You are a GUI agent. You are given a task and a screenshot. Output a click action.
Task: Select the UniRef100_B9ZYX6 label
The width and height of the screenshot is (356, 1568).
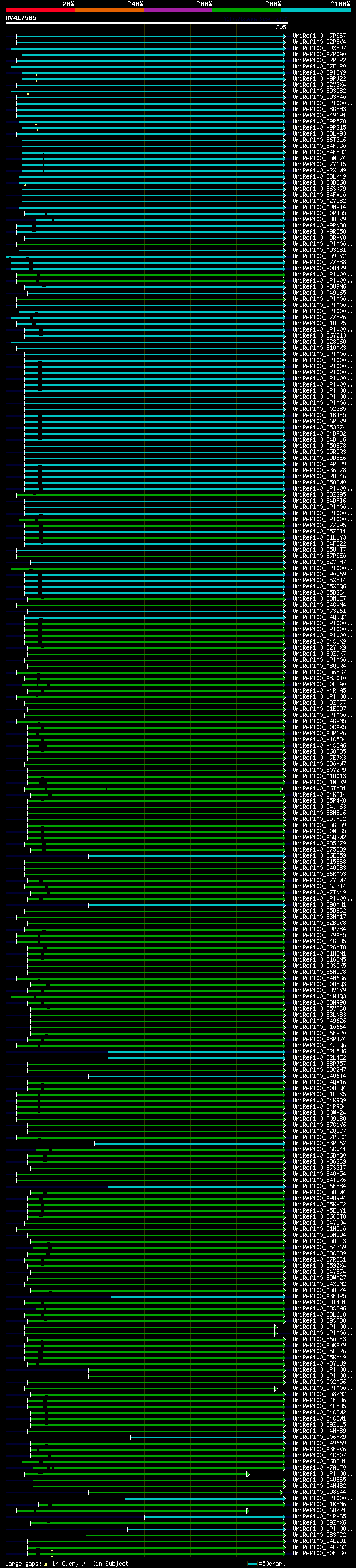click(319, 1522)
